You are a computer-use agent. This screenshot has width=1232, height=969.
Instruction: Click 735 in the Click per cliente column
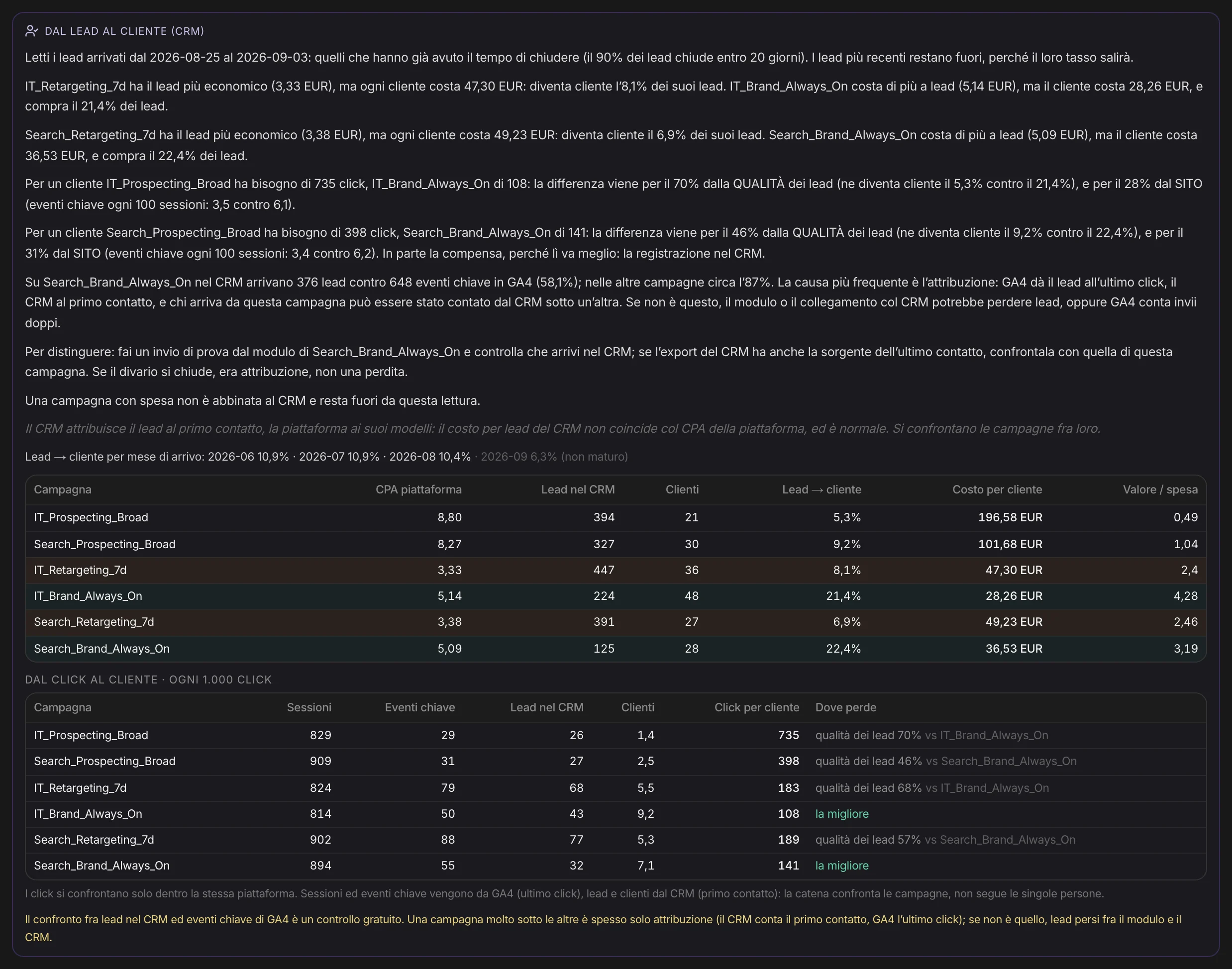pos(788,735)
